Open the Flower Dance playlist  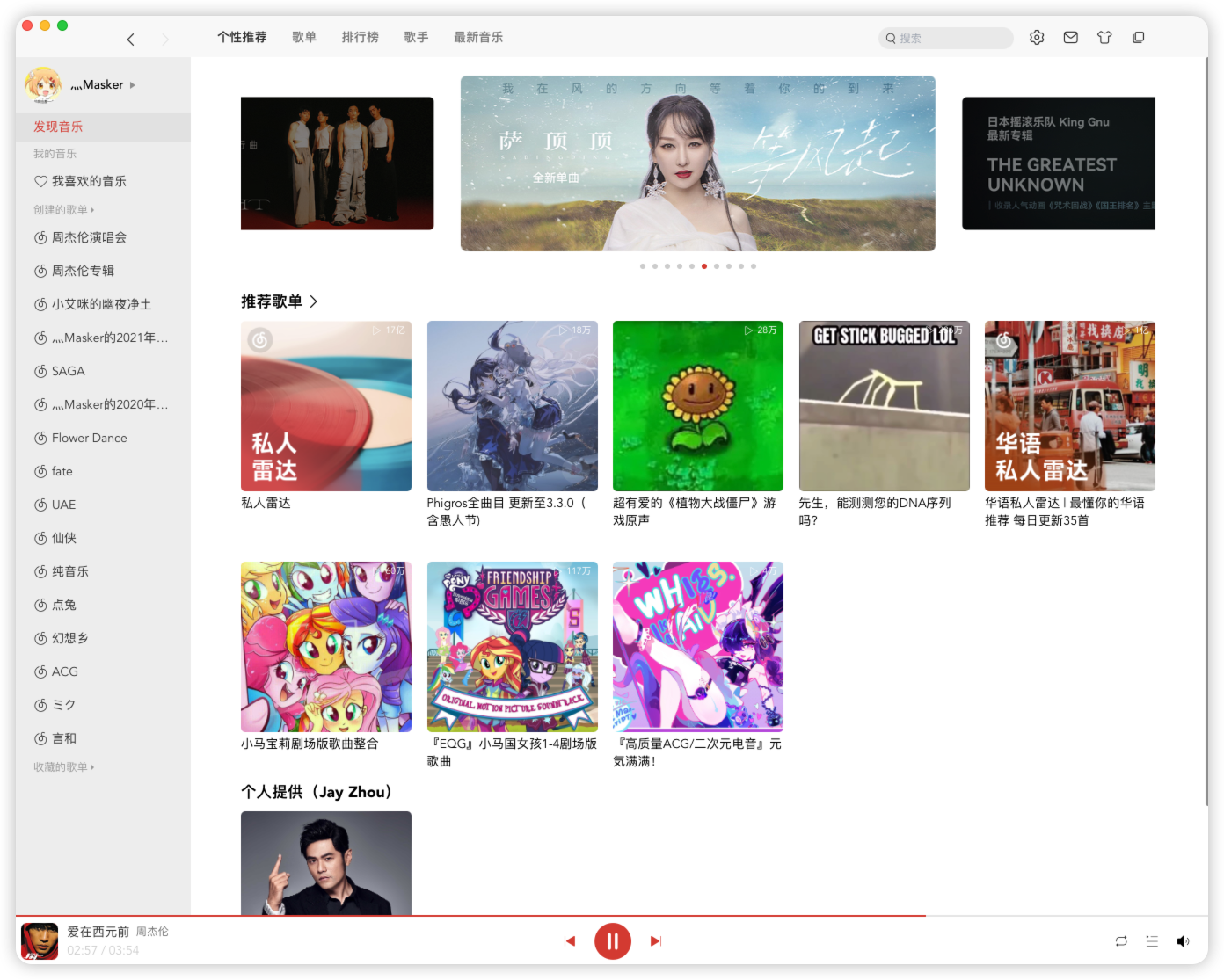click(x=103, y=438)
